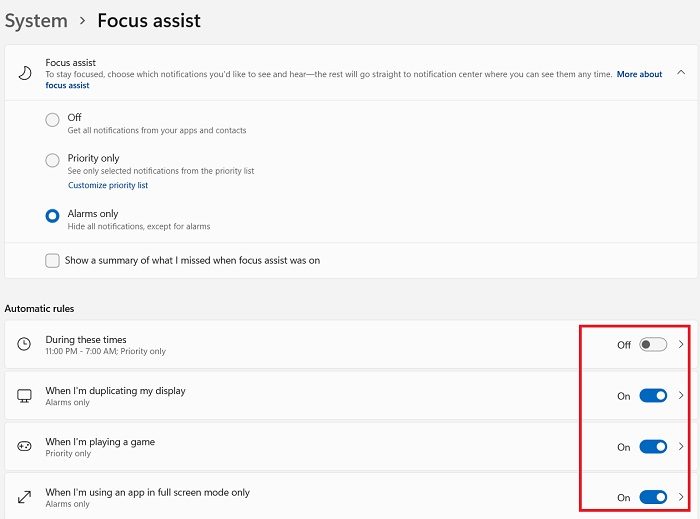The image size is (700, 519).
Task: Open full screen mode rule chevron
Action: click(681, 497)
